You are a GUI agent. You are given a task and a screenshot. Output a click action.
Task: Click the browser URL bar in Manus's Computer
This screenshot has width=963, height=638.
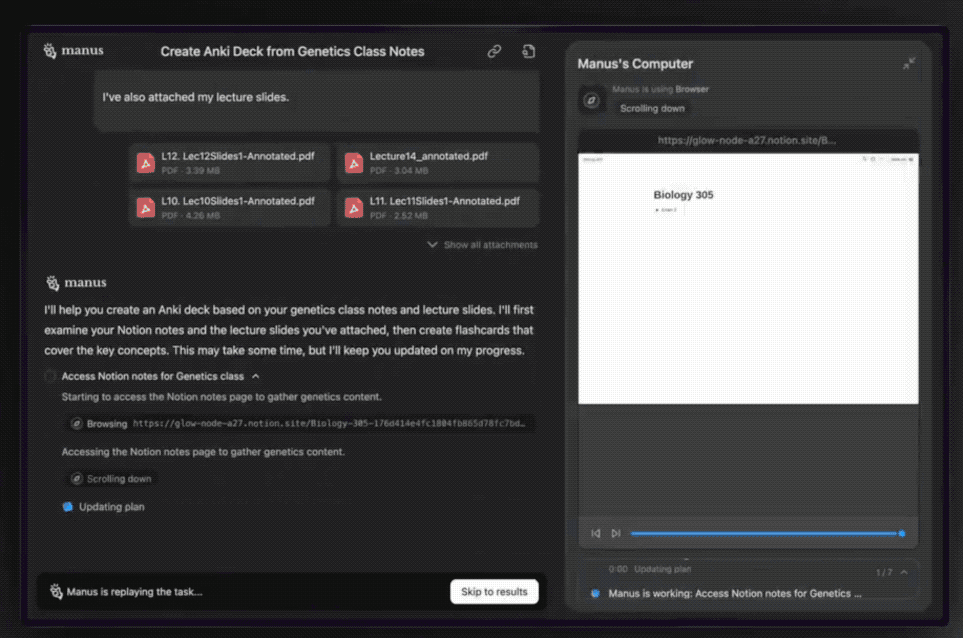747,140
